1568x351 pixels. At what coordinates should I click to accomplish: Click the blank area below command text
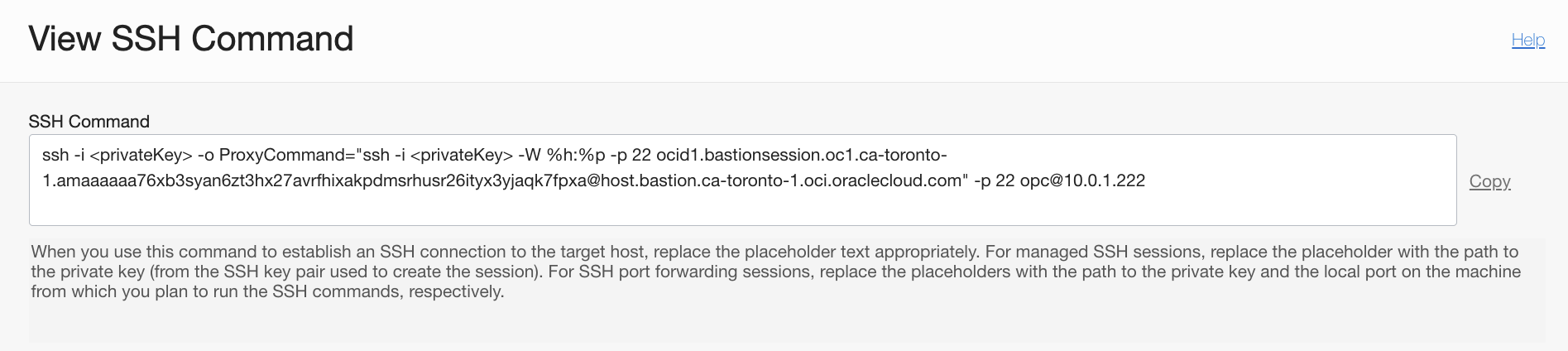[742, 209]
